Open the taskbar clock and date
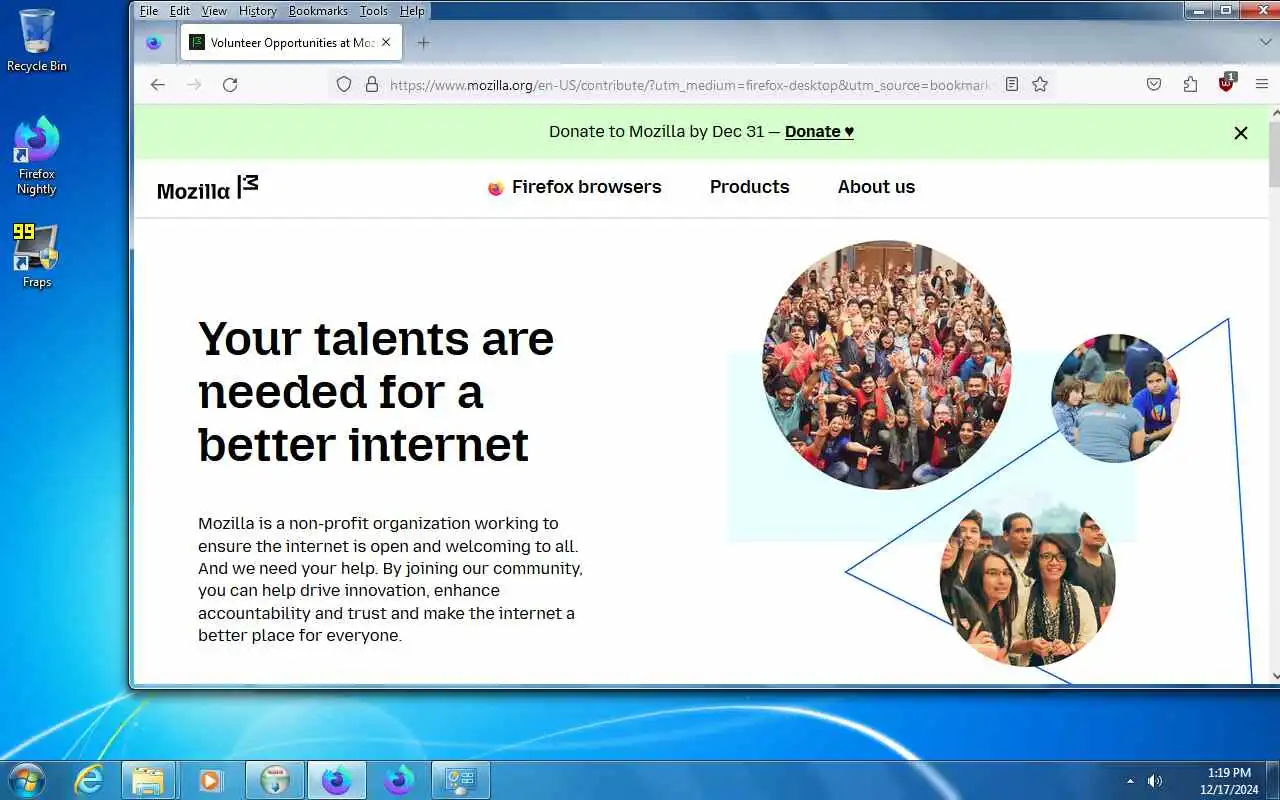The image size is (1280, 800). pyautogui.click(x=1230, y=781)
